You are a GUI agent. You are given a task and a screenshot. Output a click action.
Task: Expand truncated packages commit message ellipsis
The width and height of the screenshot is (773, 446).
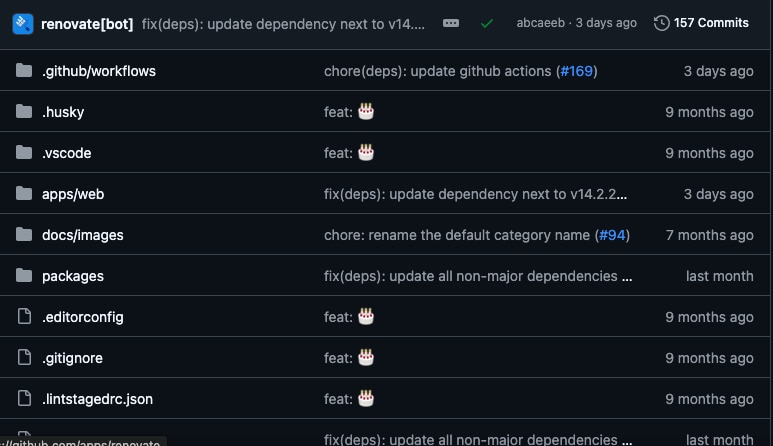(627, 276)
